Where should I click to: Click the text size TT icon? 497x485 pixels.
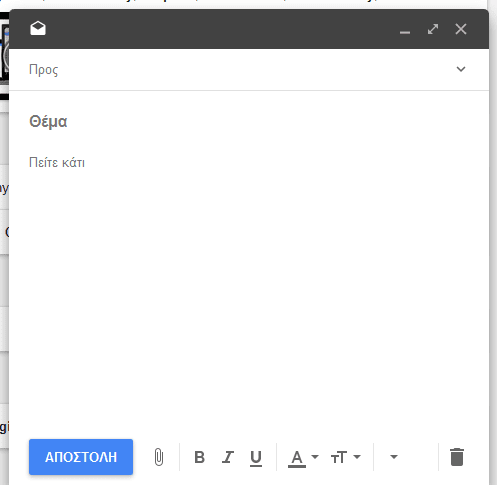click(x=339, y=457)
